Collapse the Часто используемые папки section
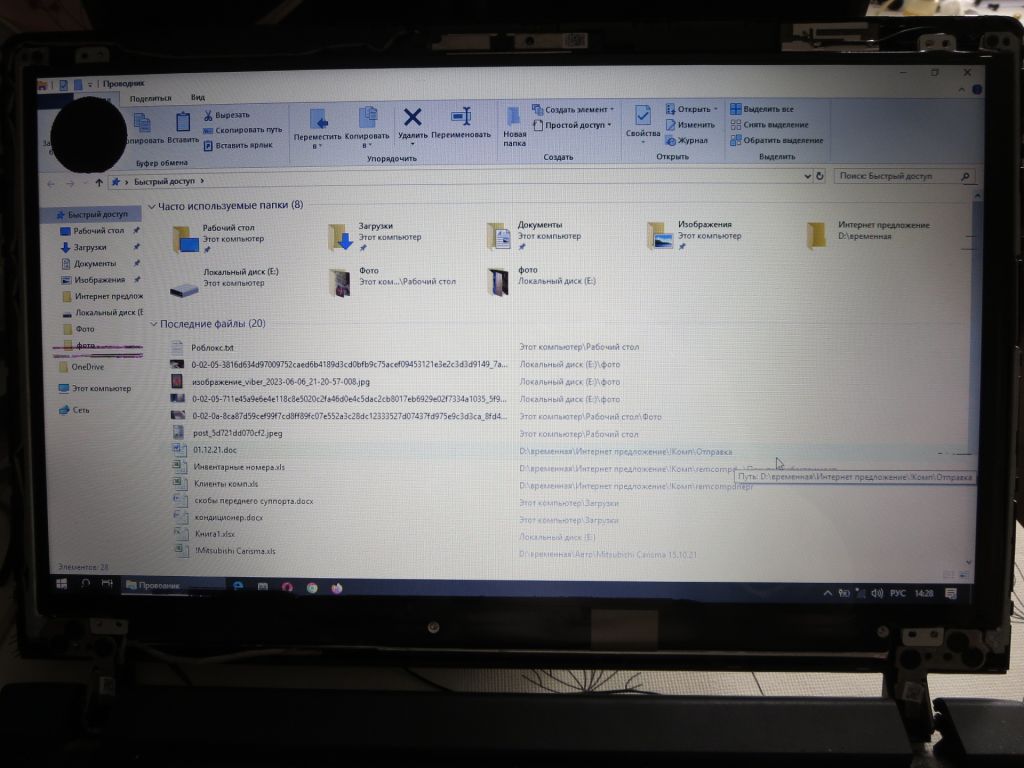Image resolution: width=1024 pixels, height=768 pixels. tap(152, 206)
